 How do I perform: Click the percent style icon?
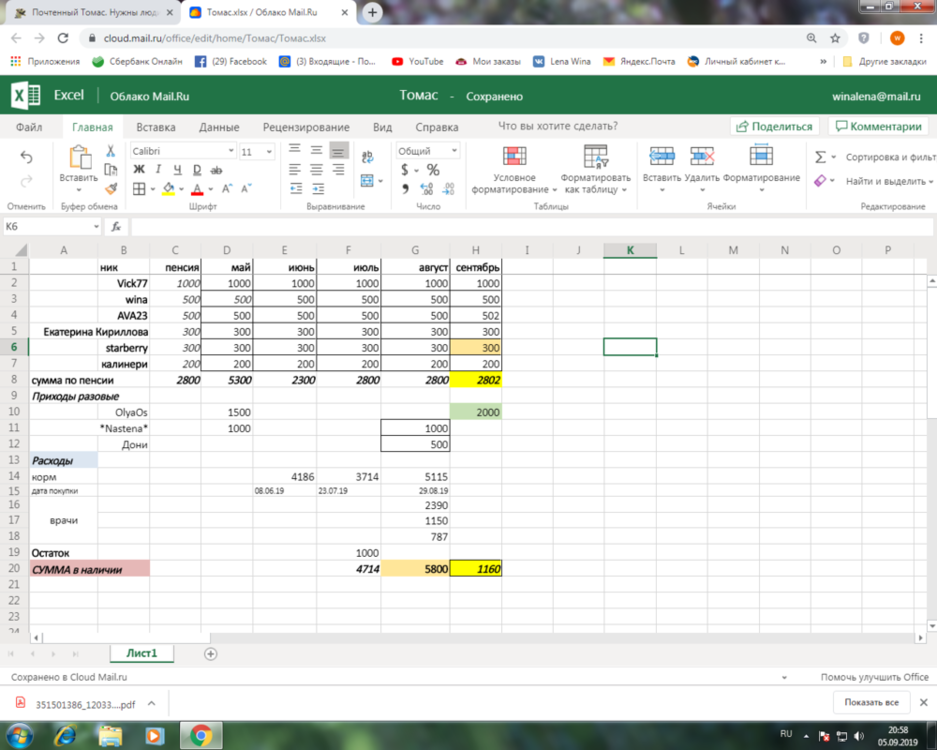[x=433, y=170]
